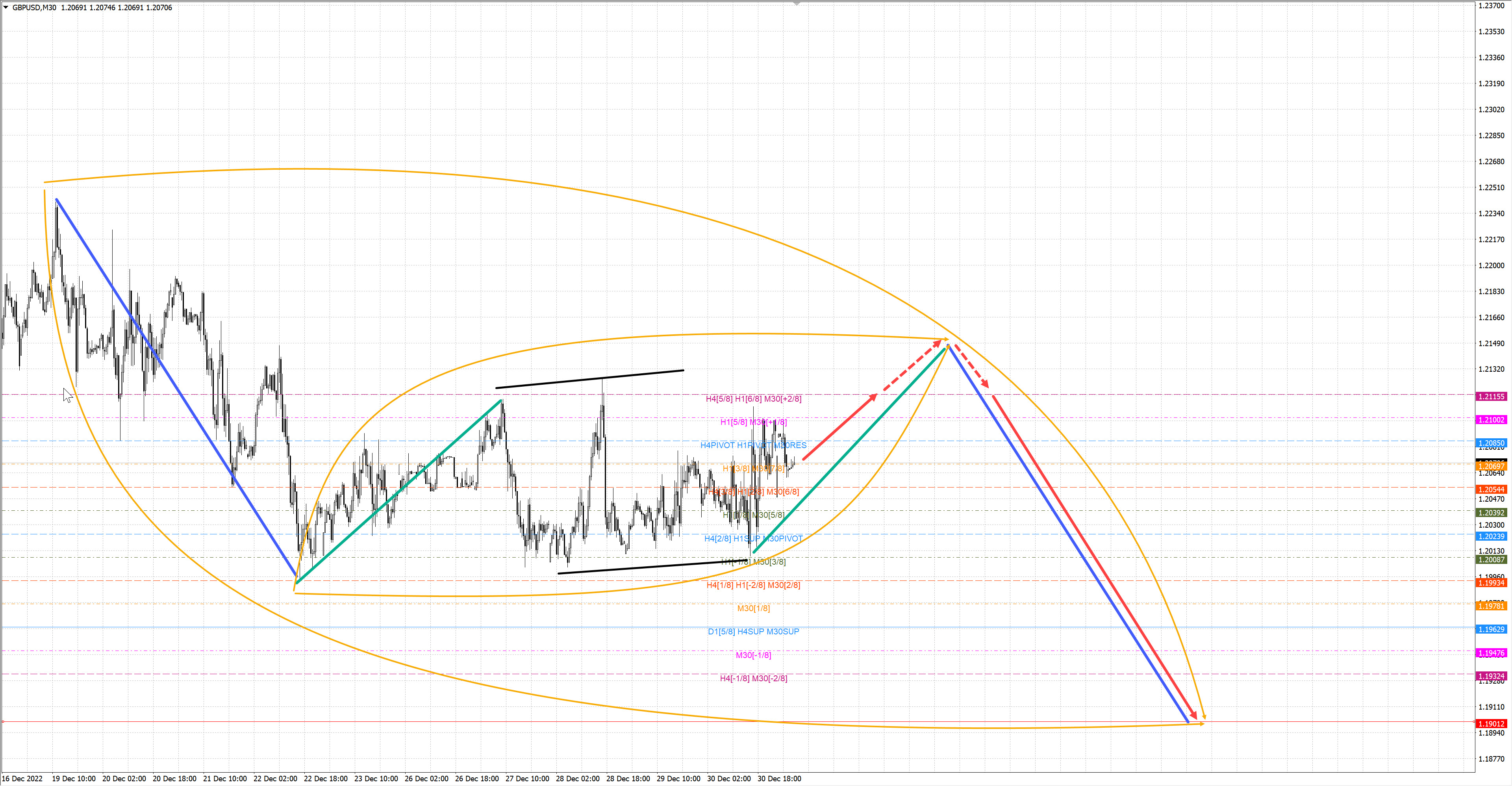Select the red 1.19012 price tag
This screenshot has width=1512, height=786.
pos(1491,724)
